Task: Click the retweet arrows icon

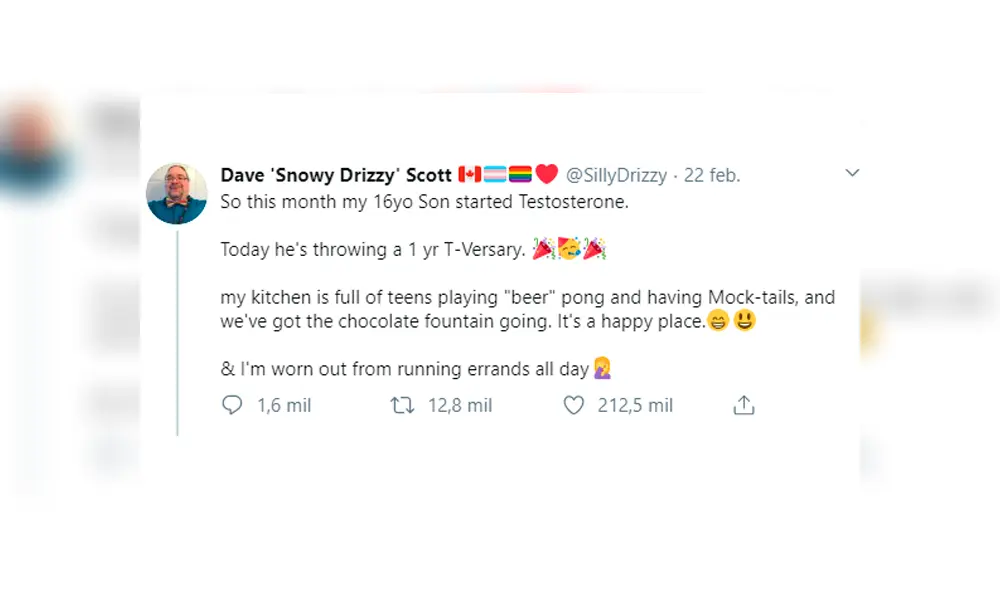Action: (x=403, y=405)
